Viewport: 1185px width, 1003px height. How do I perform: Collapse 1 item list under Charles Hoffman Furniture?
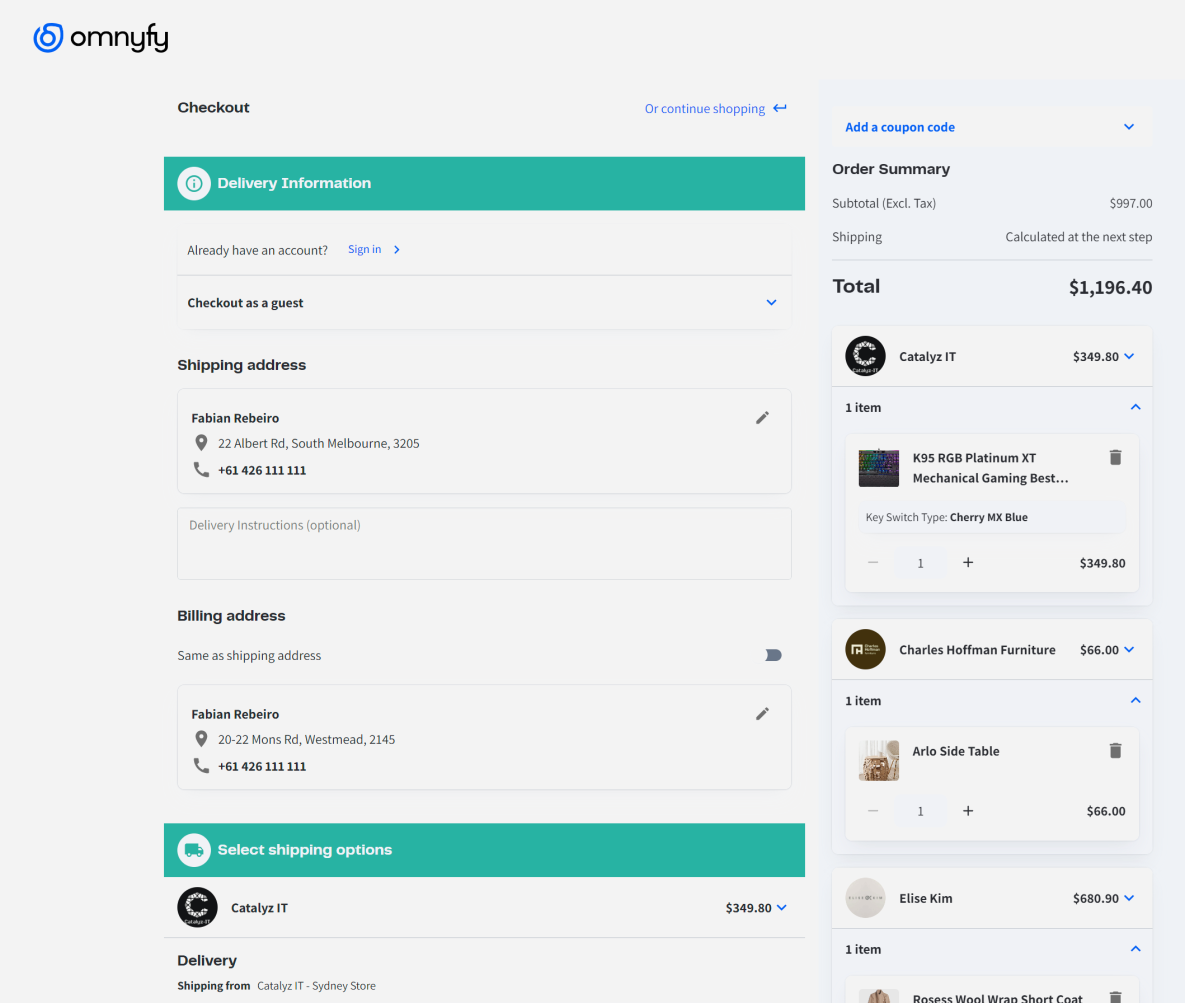(x=1135, y=701)
